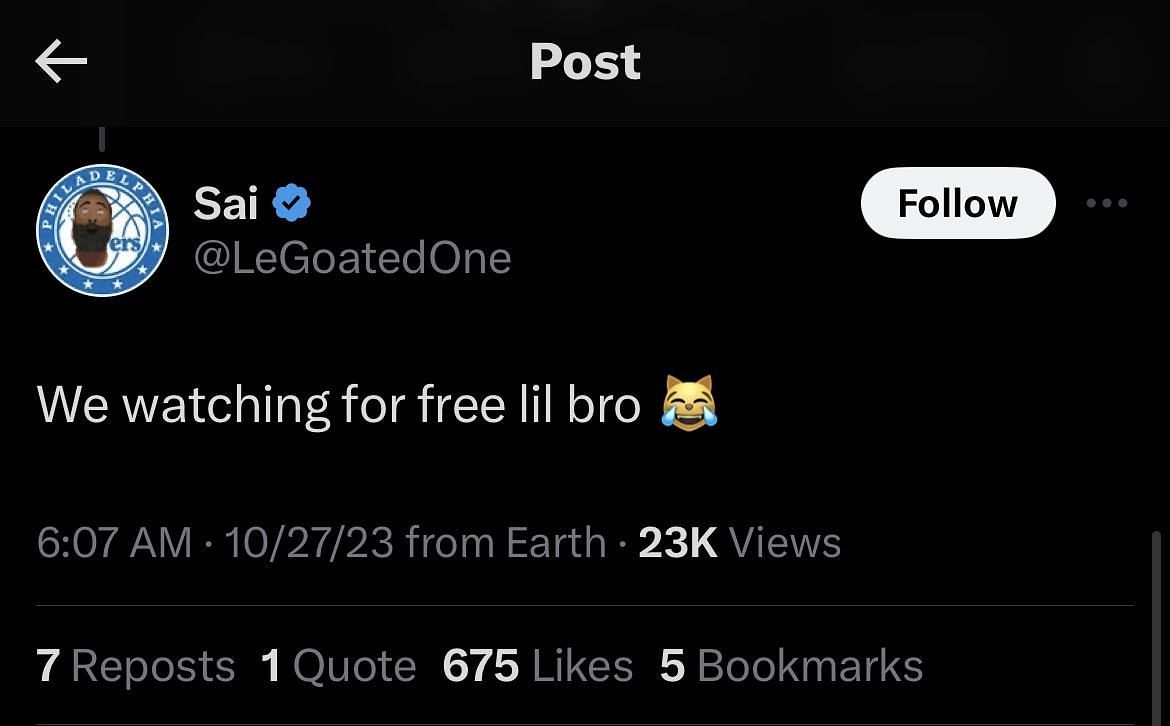View the 23K Views analytics

(739, 543)
